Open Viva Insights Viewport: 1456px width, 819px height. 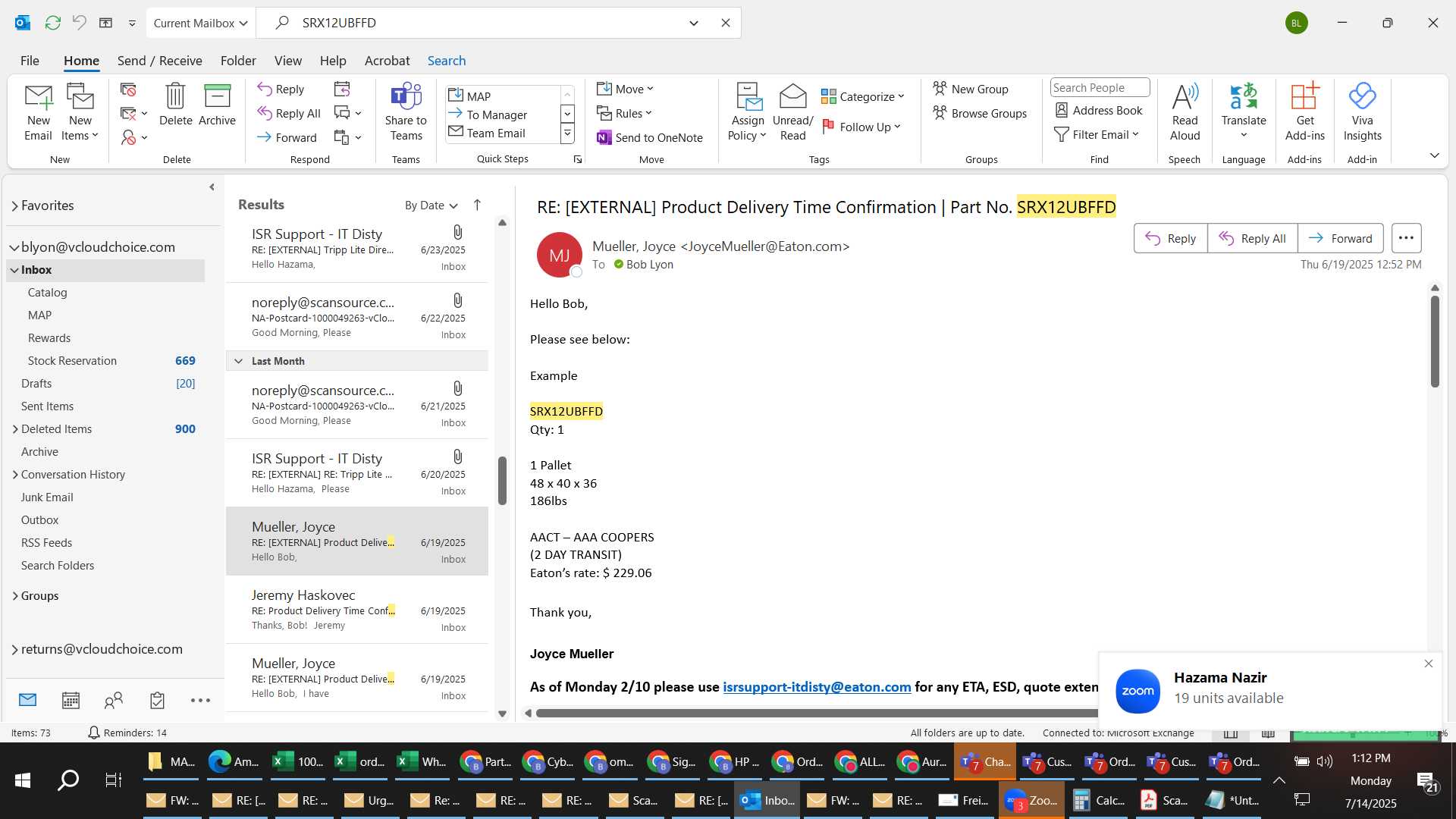[x=1362, y=112]
